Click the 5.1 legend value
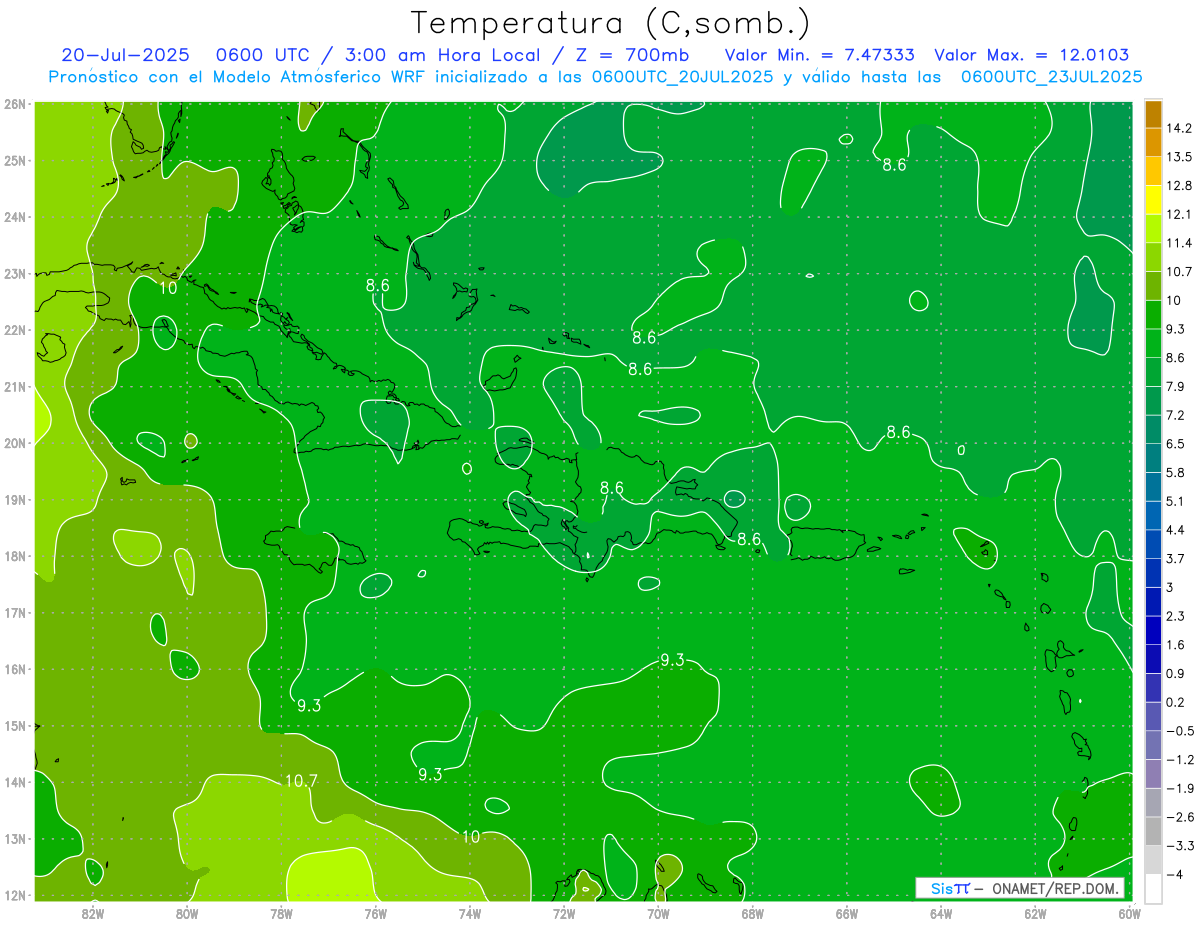This screenshot has width=1200, height=927. 1176,501
